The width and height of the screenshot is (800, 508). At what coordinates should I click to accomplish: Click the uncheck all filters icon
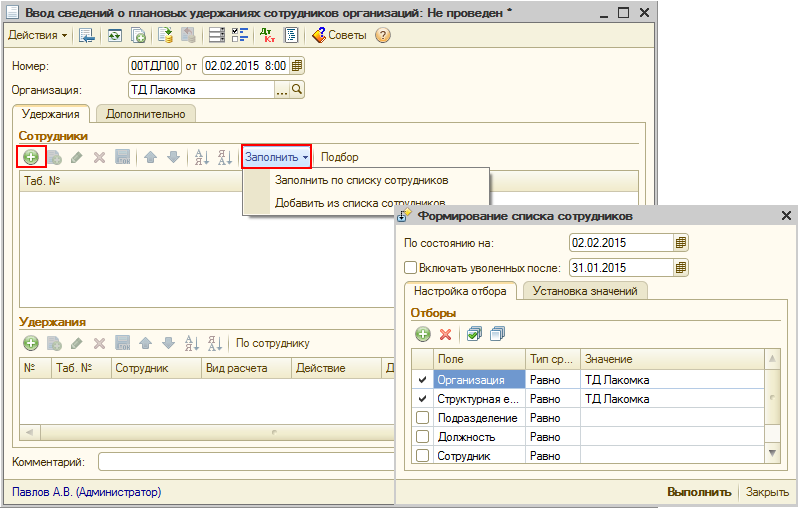(498, 334)
